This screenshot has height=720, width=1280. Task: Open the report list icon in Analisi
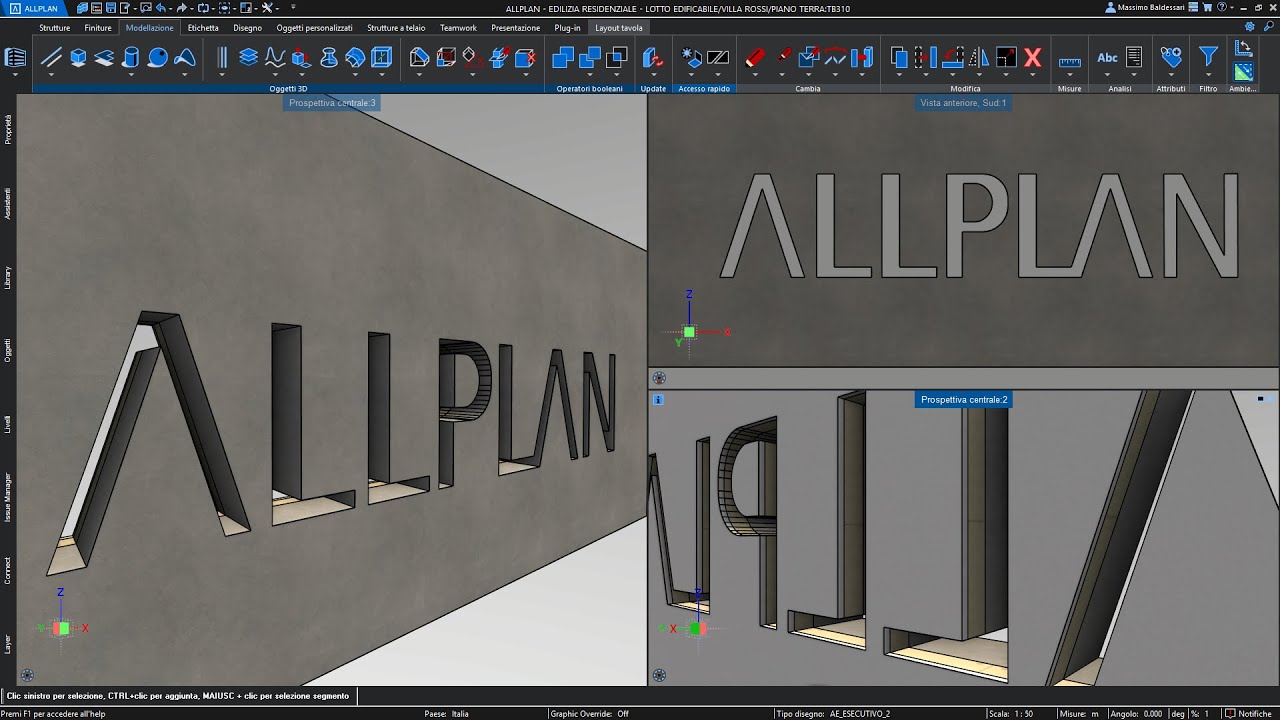(1134, 58)
